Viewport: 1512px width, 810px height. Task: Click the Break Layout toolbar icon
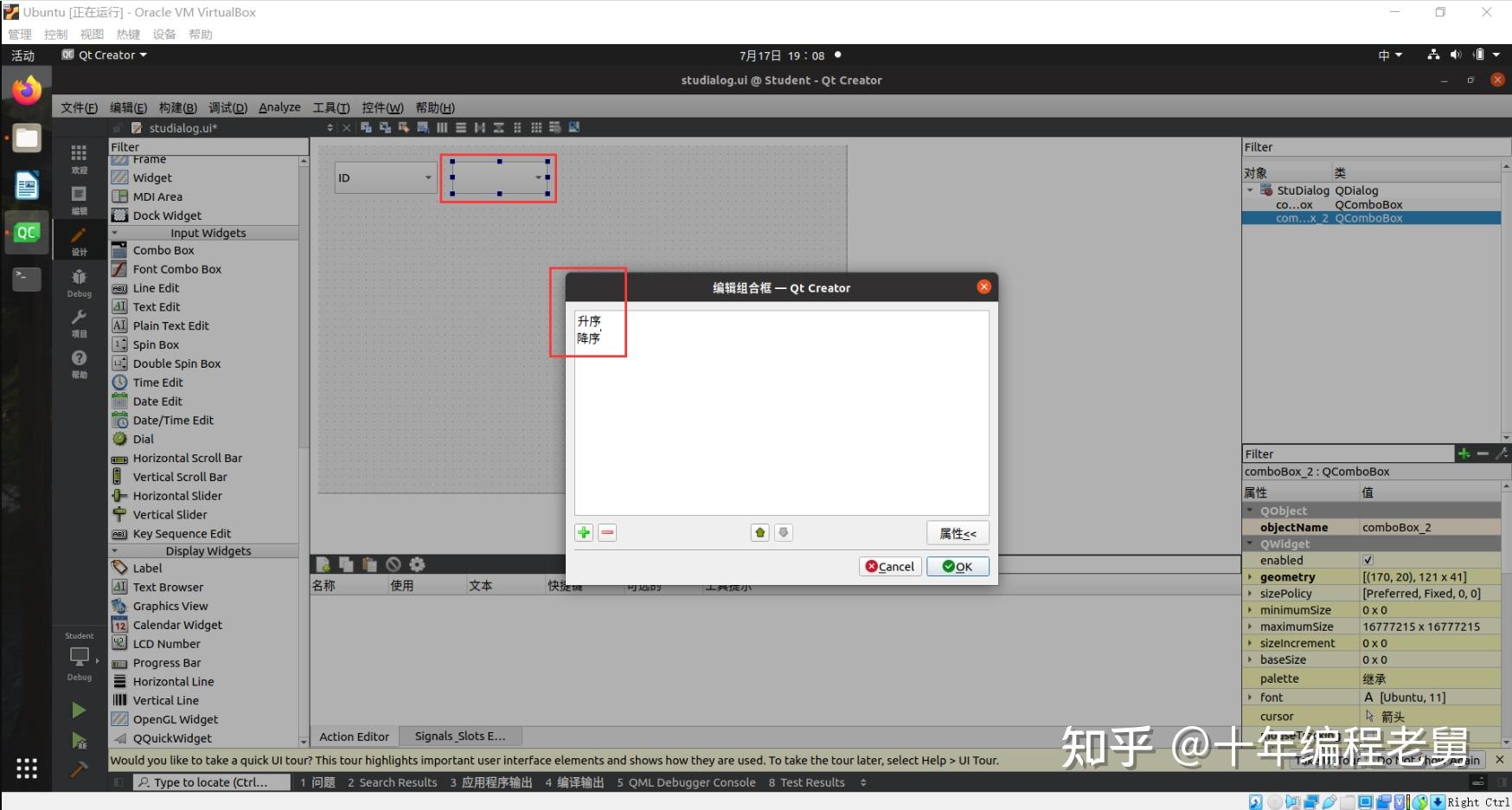click(x=556, y=127)
